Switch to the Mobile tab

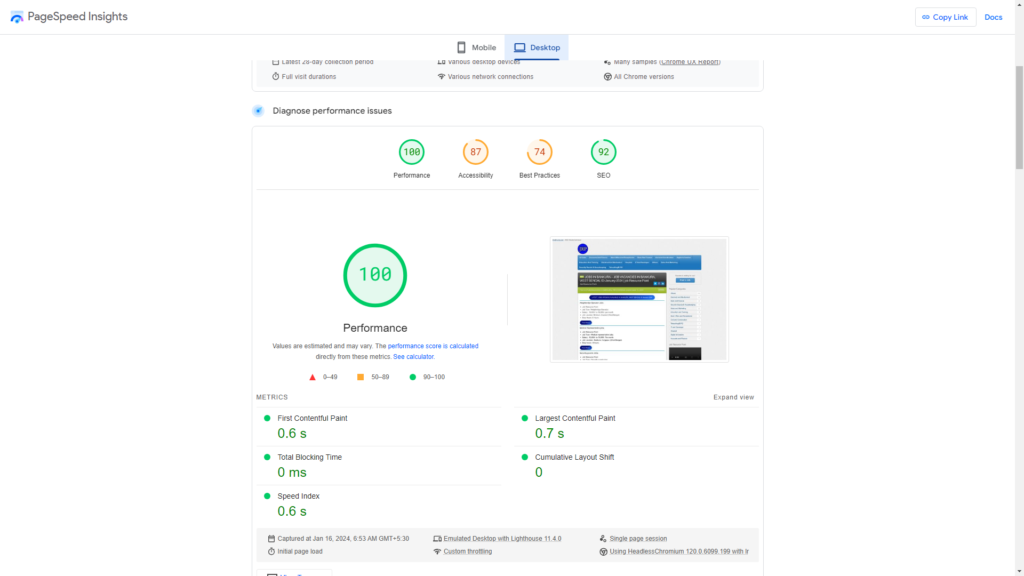tap(476, 48)
